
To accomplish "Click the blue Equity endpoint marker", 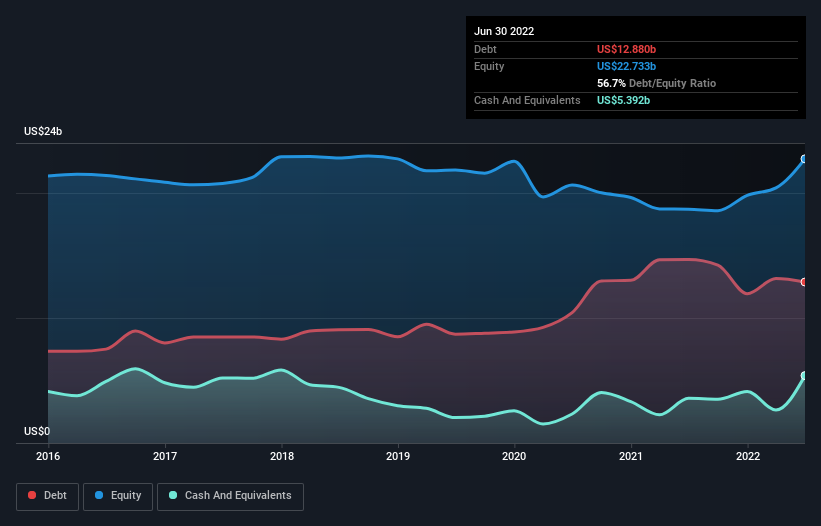I will (x=804, y=159).
